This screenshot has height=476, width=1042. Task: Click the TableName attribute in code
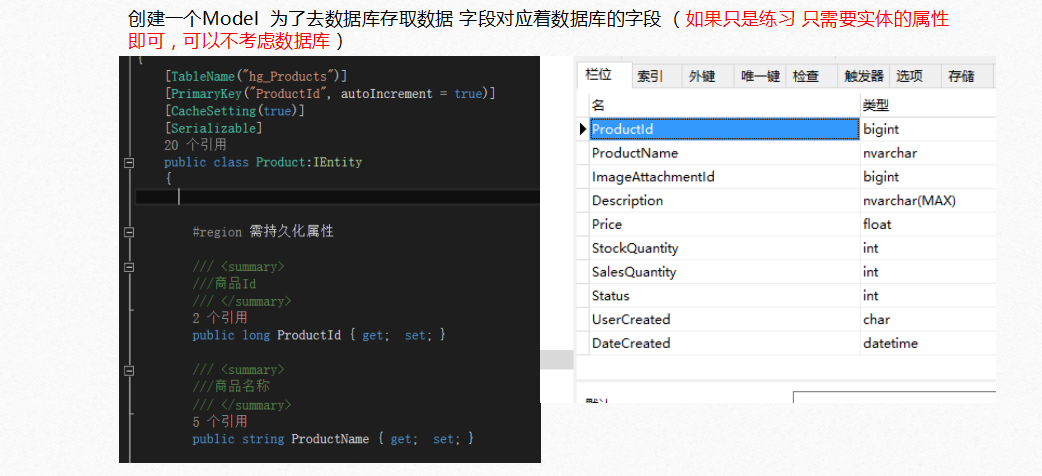click(x=203, y=76)
